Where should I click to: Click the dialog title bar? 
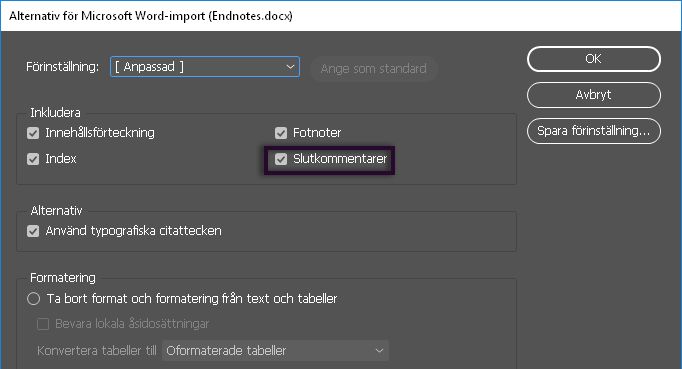pos(341,16)
